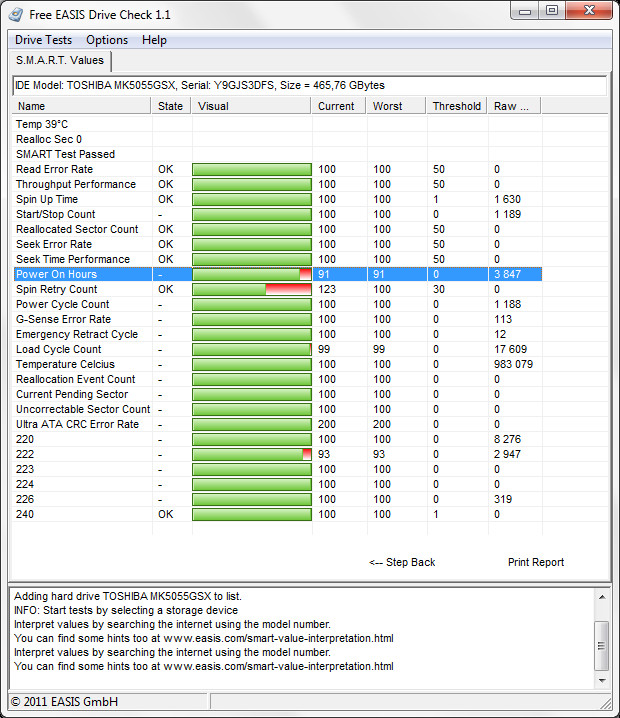Viewport: 620px width, 718px height.
Task: Select the Emergency Retract Cycle row
Action: (277, 334)
